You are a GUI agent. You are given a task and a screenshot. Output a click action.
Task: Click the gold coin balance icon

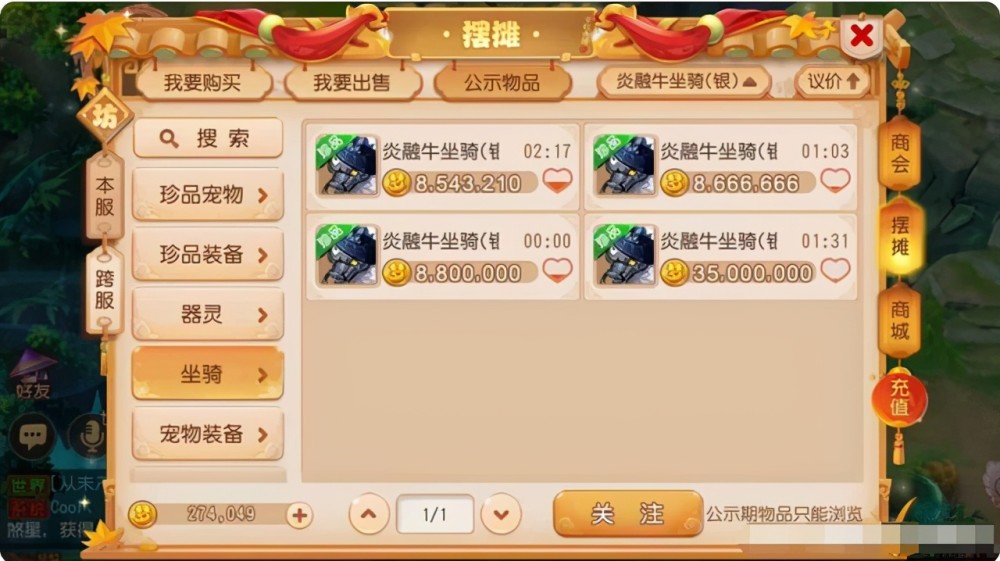coord(142,514)
